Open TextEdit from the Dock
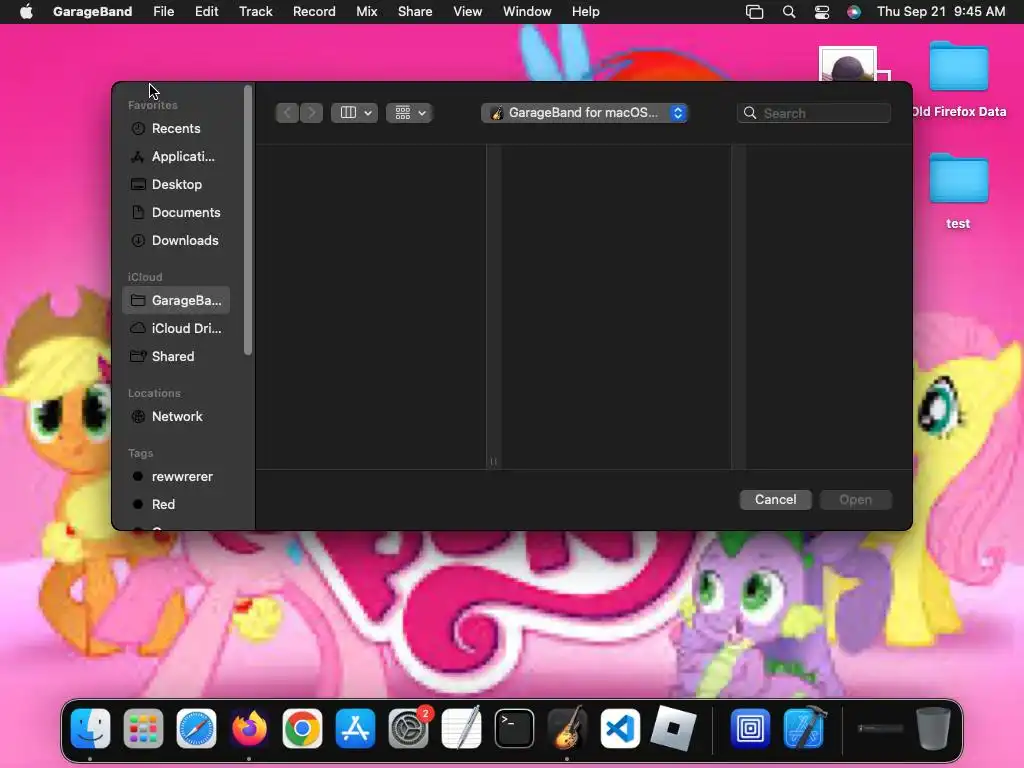The width and height of the screenshot is (1024, 768). coord(461,728)
